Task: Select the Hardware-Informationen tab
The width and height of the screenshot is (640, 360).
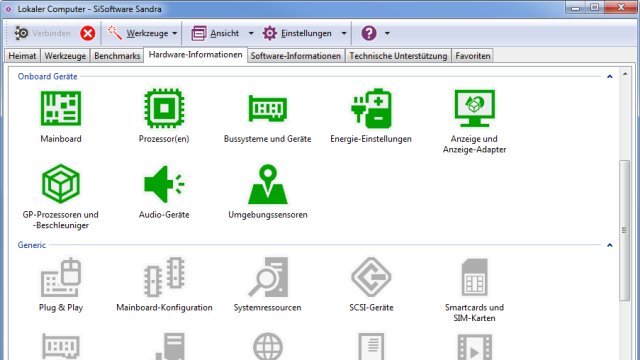Action: point(196,54)
